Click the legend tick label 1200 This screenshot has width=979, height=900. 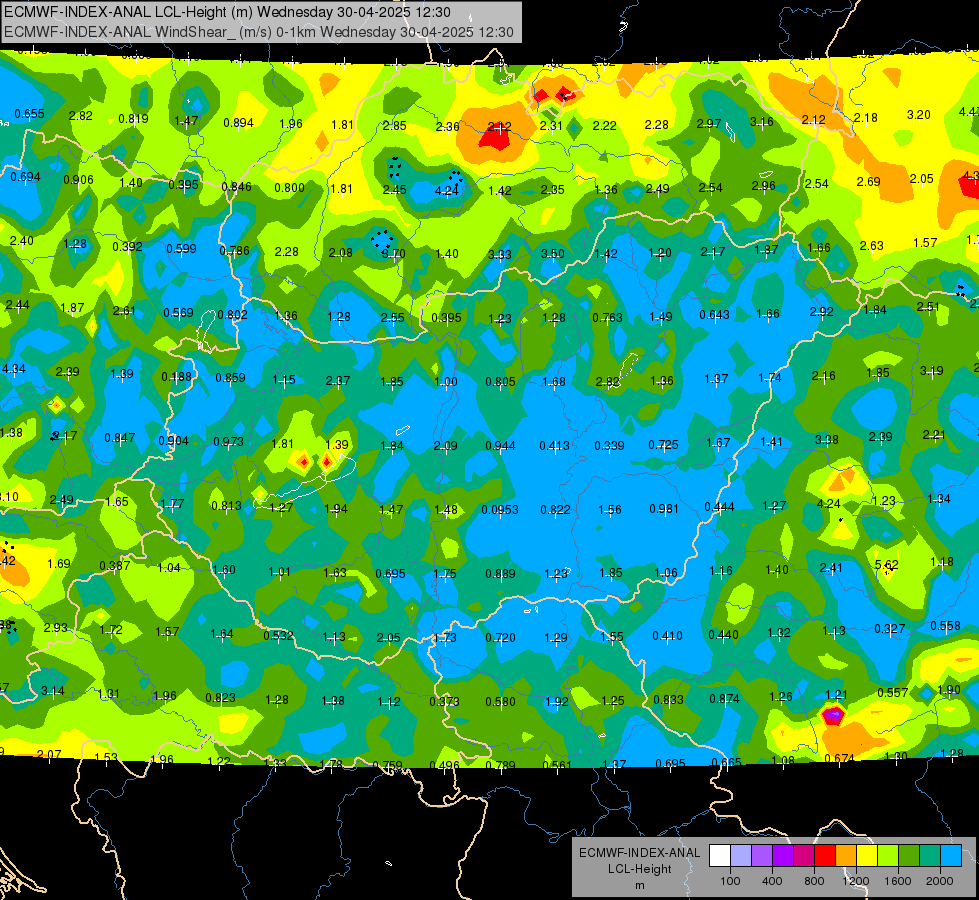[855, 881]
